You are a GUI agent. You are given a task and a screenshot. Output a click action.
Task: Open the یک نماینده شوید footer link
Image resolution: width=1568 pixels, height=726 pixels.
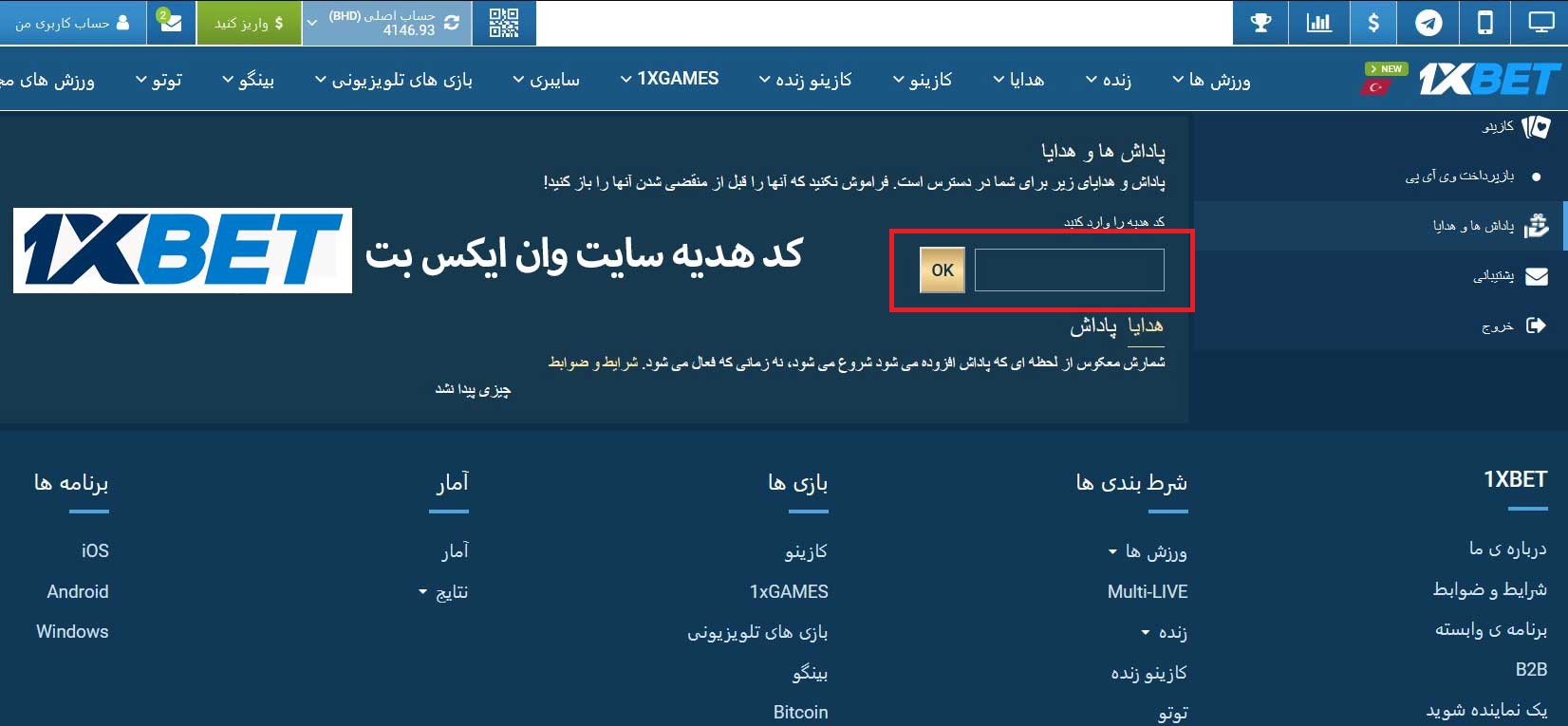coord(1486,710)
